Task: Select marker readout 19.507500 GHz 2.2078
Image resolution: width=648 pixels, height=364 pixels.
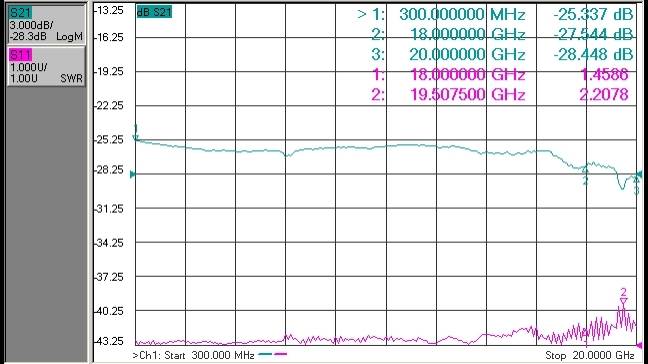Action: (500, 94)
